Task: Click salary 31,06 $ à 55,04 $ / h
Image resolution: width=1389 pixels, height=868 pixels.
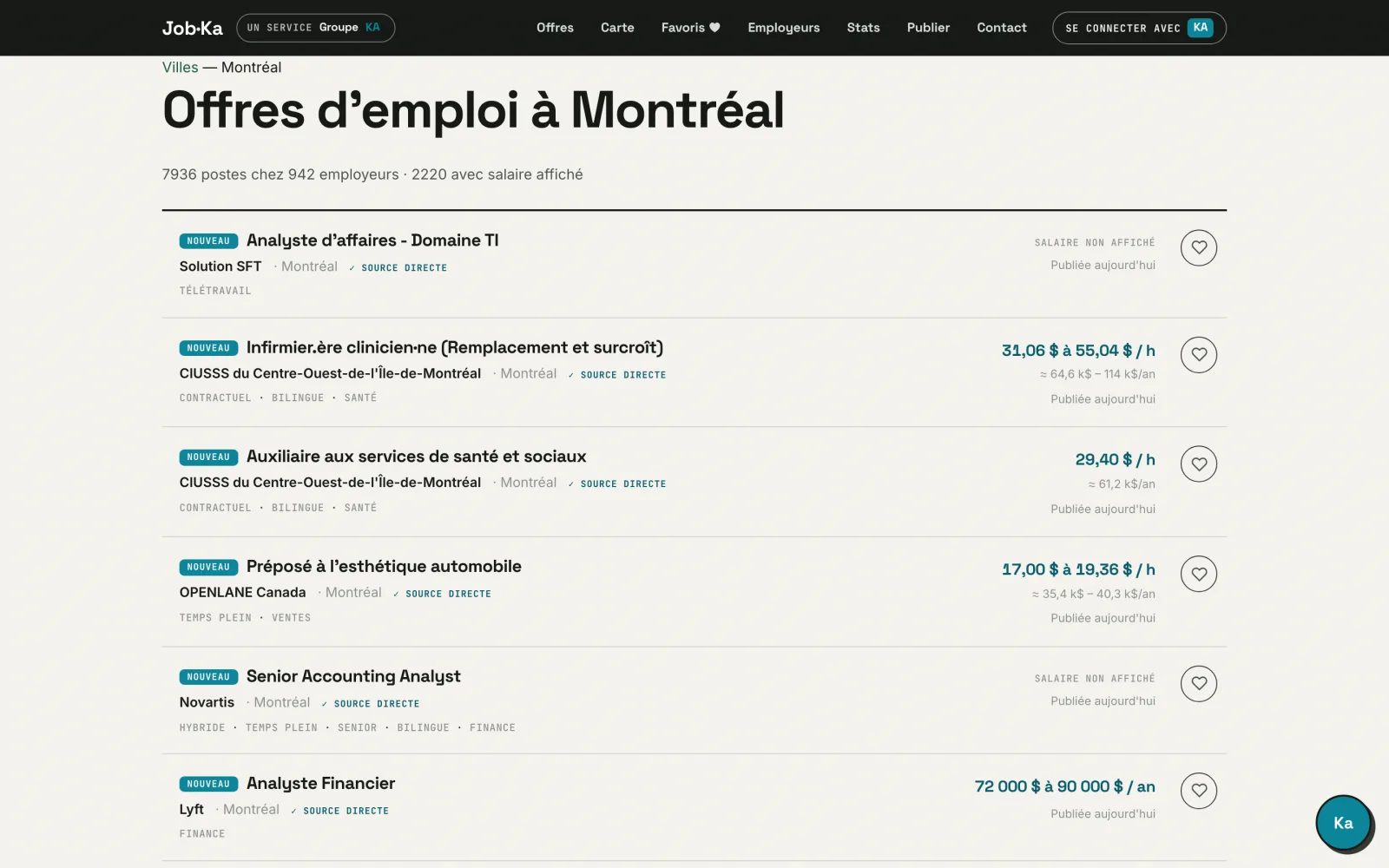Action: [x=1078, y=351]
